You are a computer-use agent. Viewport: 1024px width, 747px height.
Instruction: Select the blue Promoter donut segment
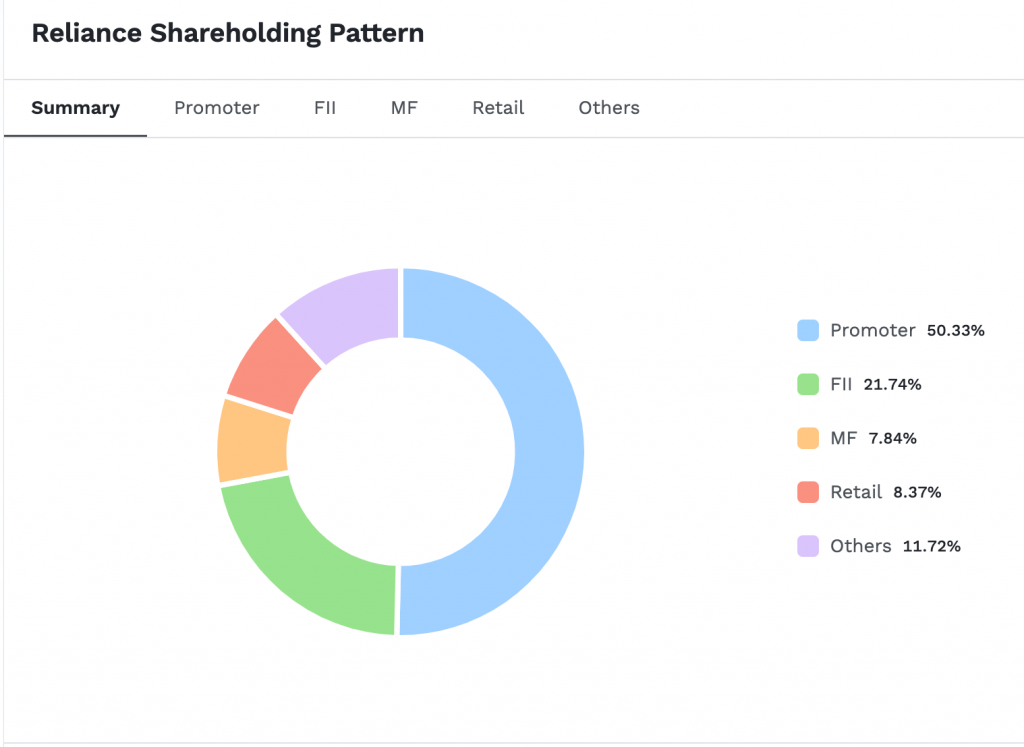[547, 451]
